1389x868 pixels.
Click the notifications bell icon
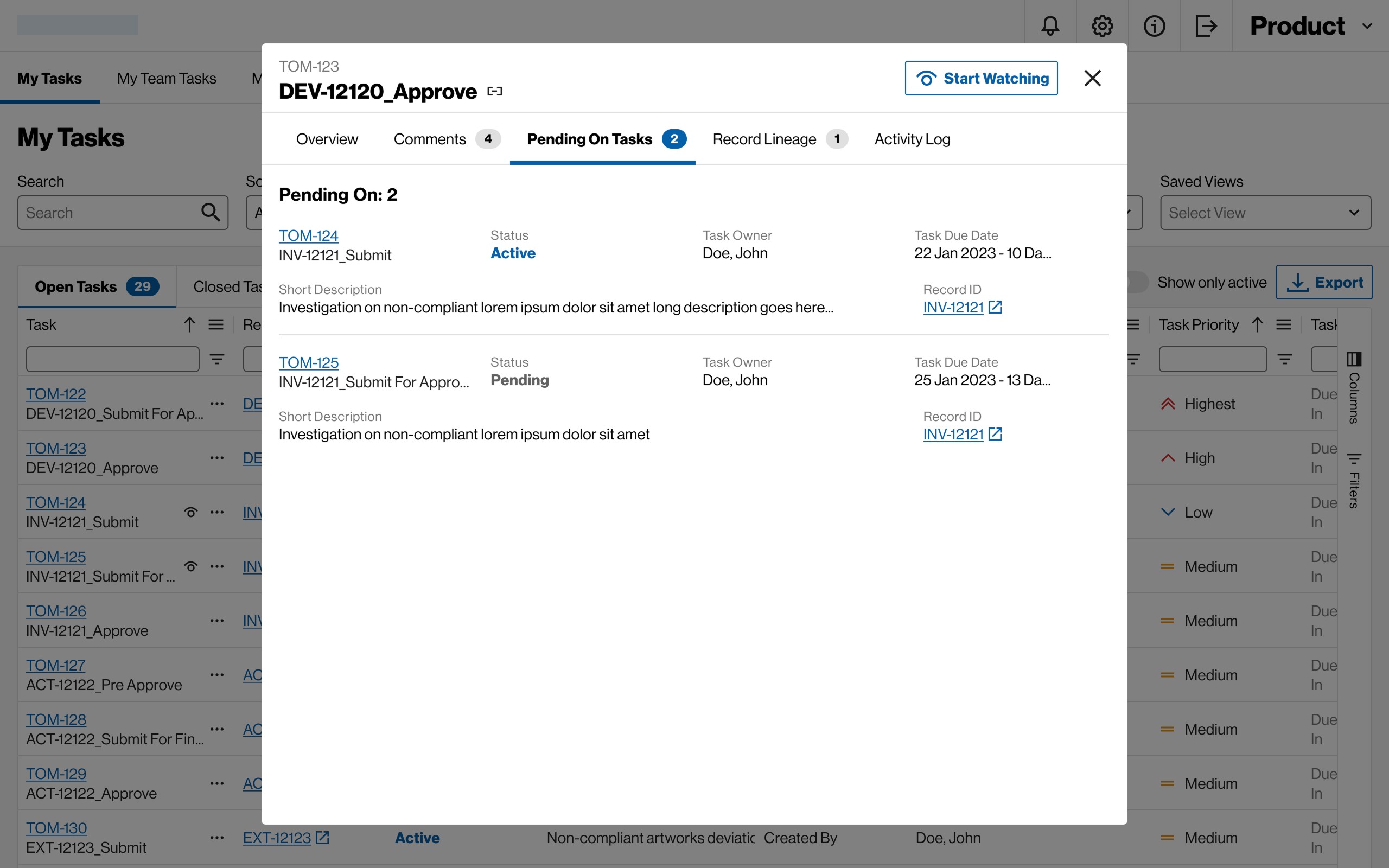(1050, 26)
